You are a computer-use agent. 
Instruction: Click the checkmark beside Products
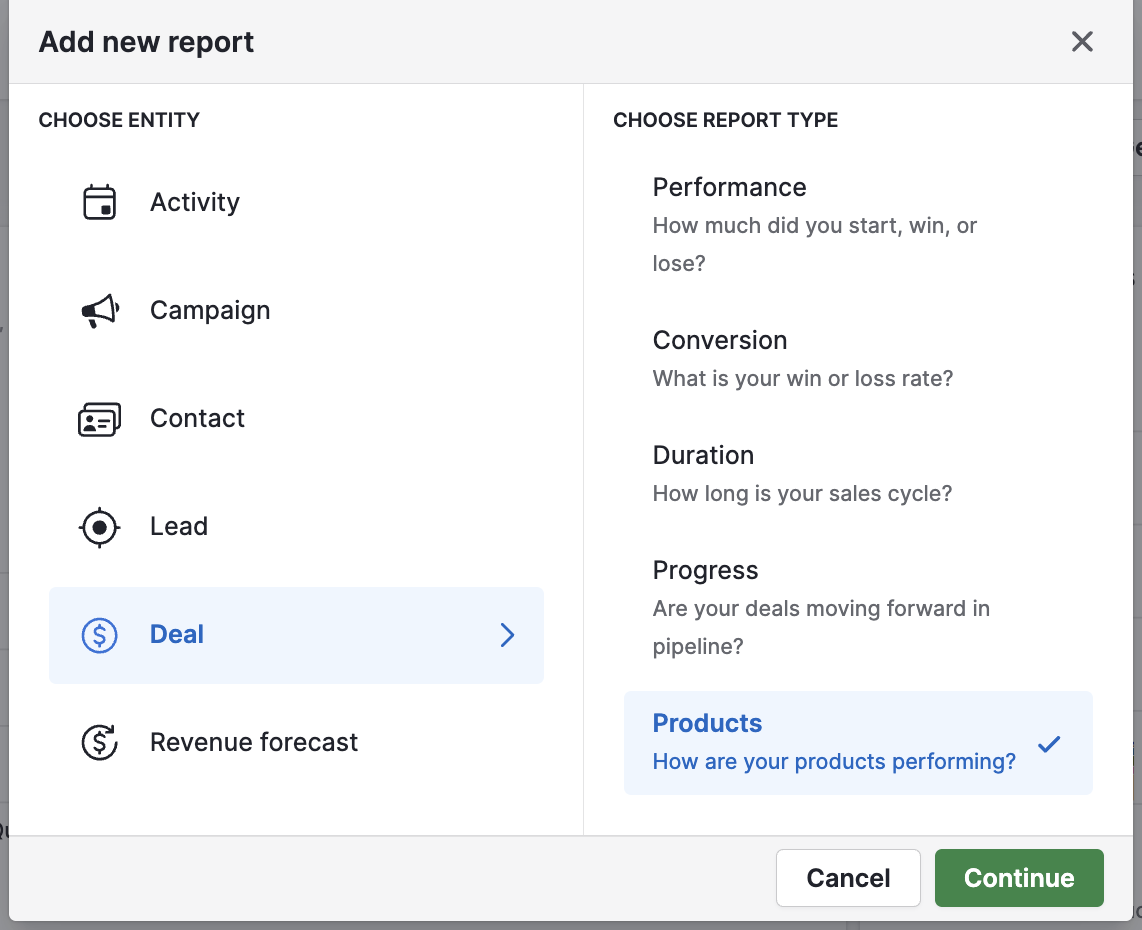click(x=1049, y=744)
